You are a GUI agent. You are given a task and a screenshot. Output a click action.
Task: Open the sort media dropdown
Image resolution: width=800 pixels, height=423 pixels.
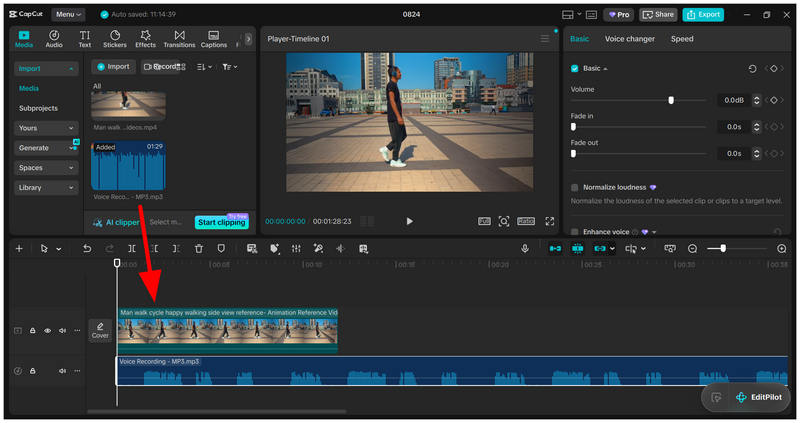click(204, 67)
